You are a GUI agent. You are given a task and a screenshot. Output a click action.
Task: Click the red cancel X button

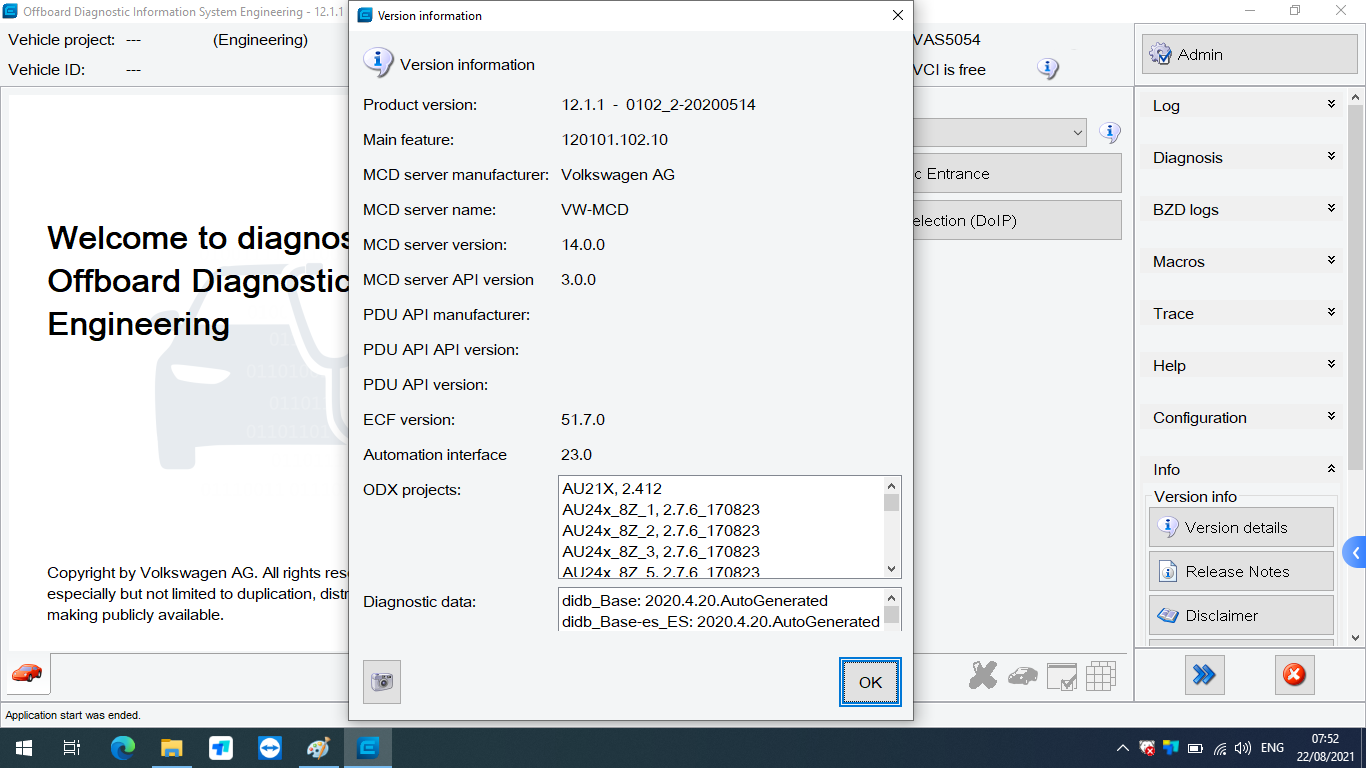[1294, 676]
